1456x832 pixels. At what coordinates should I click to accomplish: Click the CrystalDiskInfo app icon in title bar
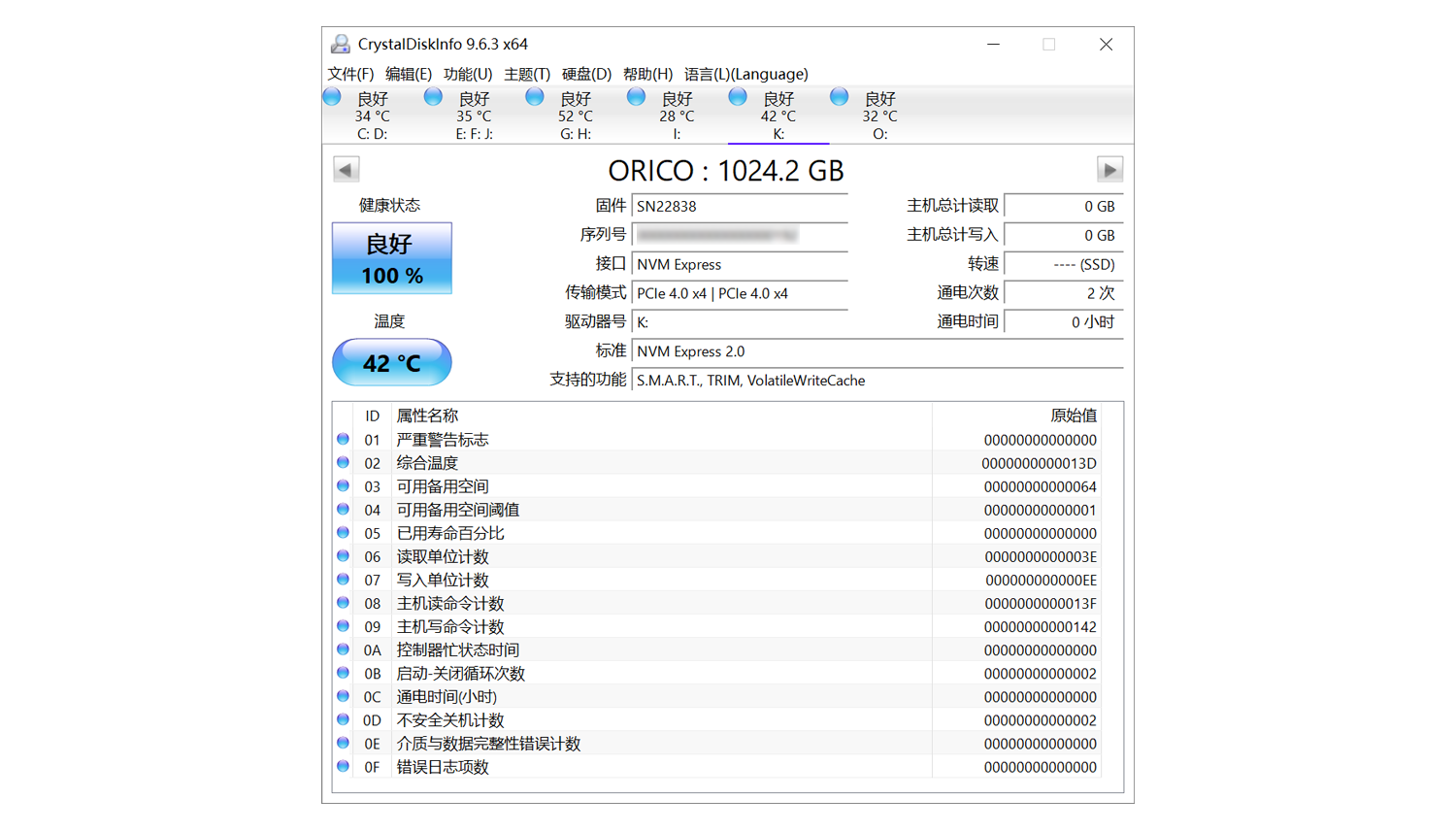click(341, 44)
